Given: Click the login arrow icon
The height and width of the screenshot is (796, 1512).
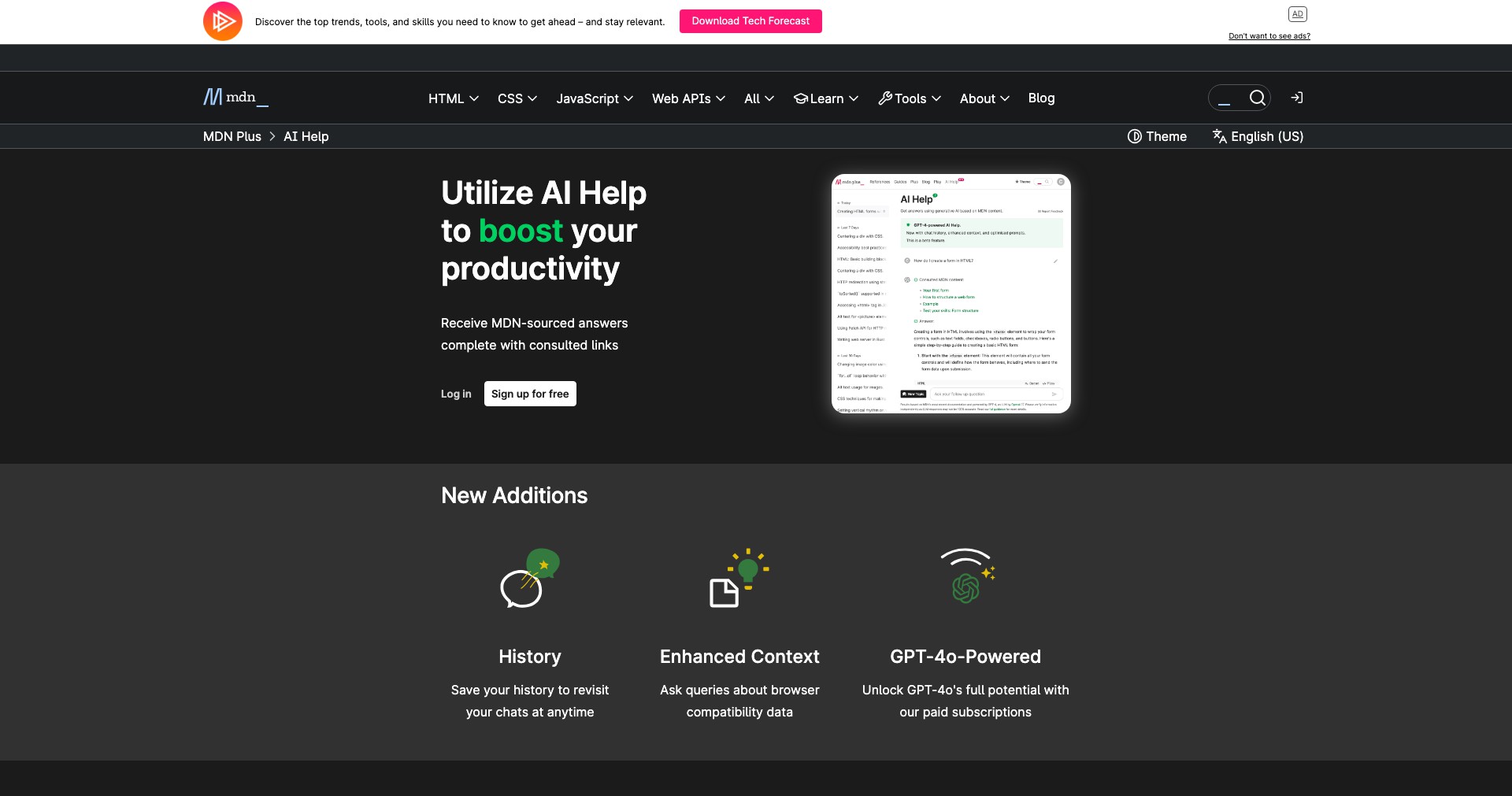Looking at the screenshot, I should click(x=1297, y=98).
